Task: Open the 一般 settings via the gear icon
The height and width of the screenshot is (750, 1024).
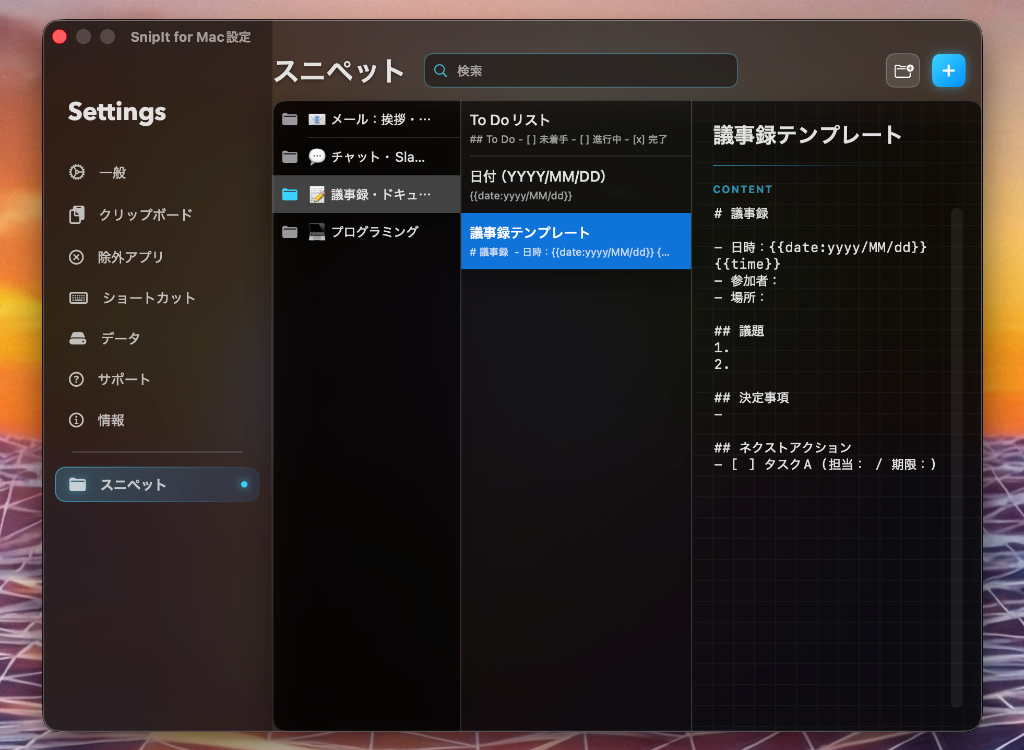Action: pyautogui.click(x=77, y=172)
